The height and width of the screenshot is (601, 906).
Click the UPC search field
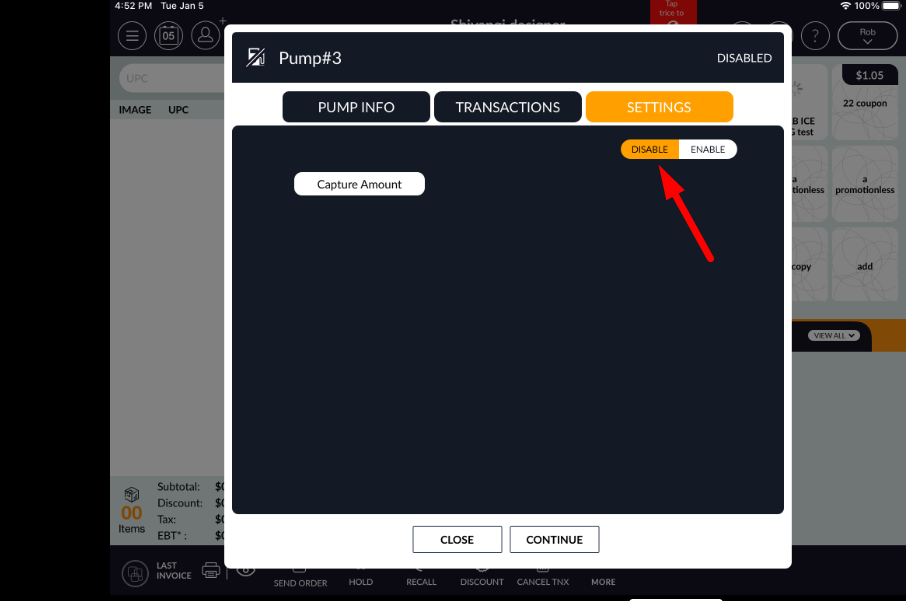170,78
